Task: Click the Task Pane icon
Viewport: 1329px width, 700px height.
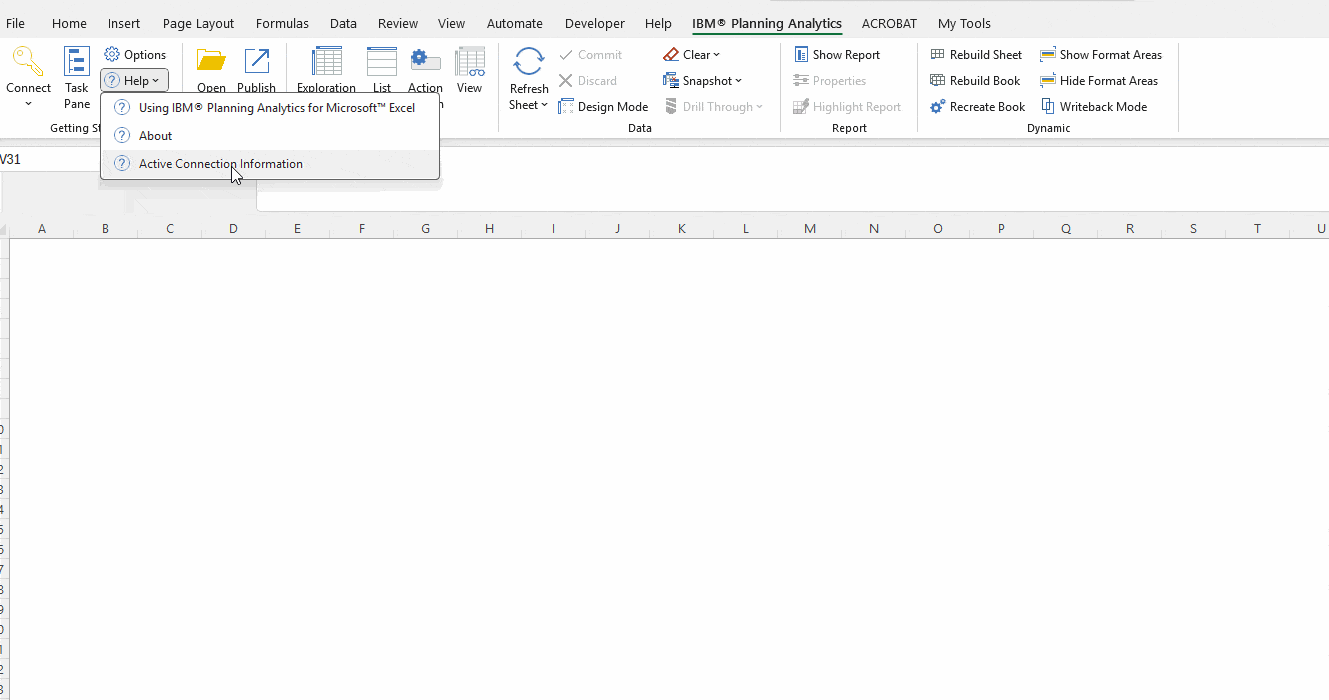Action: [x=77, y=62]
